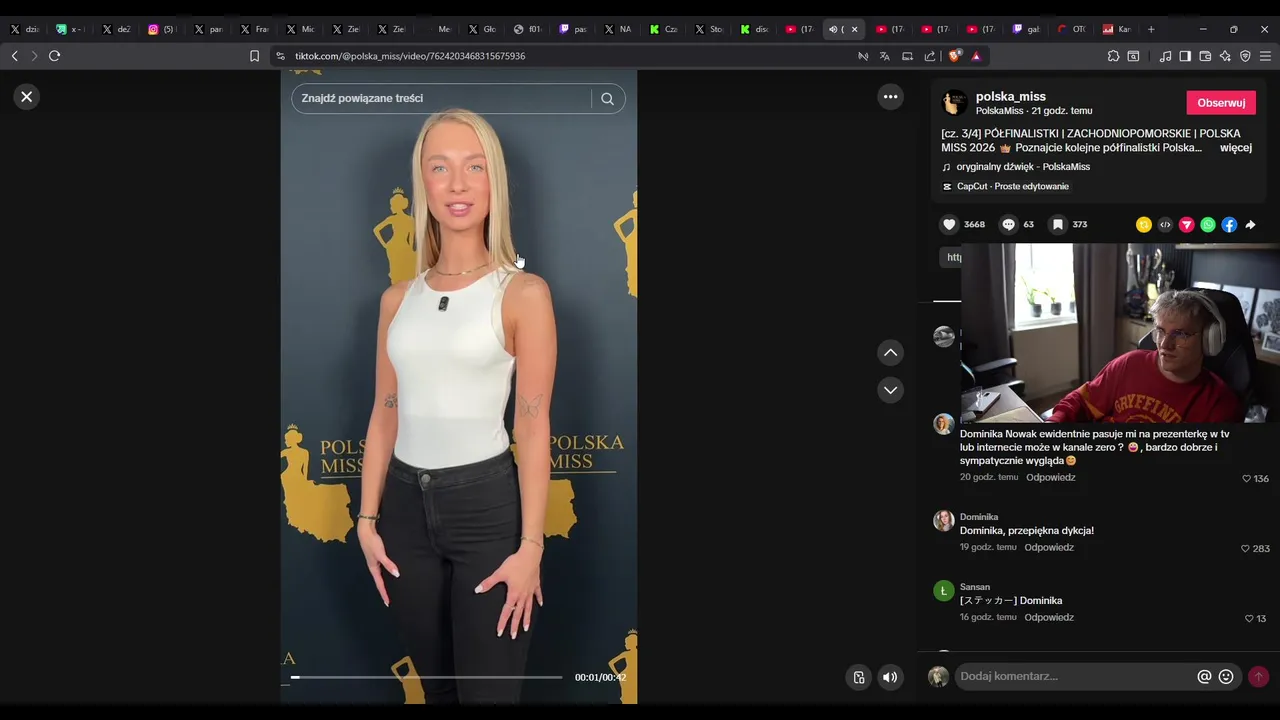Like the comment with 283 likes
The image size is (1280, 720).
[1245, 549]
